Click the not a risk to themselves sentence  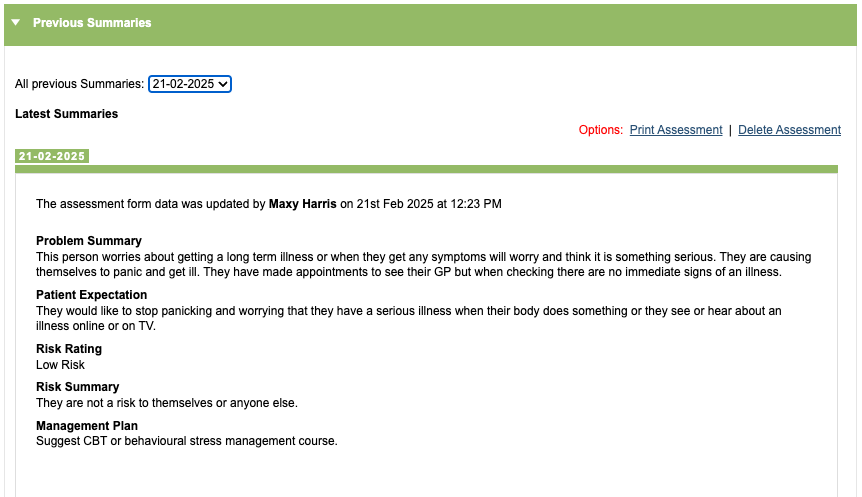coord(167,403)
